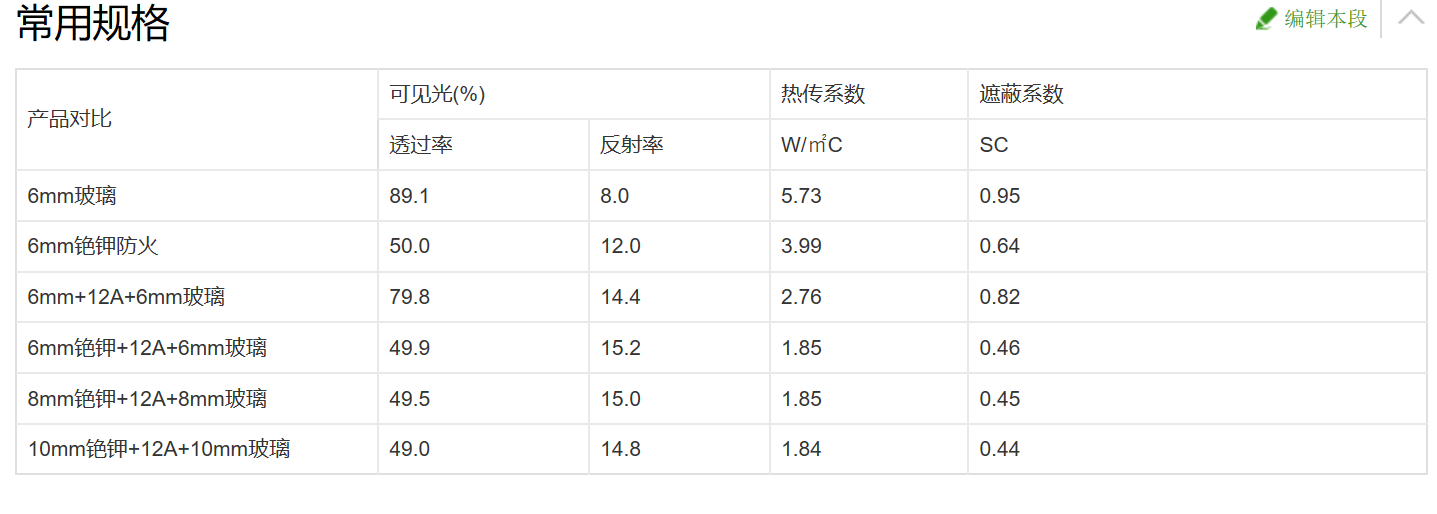Select the 8mm铯钾+12A+8mm玻璃 row label
The image size is (1437, 514).
click(x=147, y=399)
